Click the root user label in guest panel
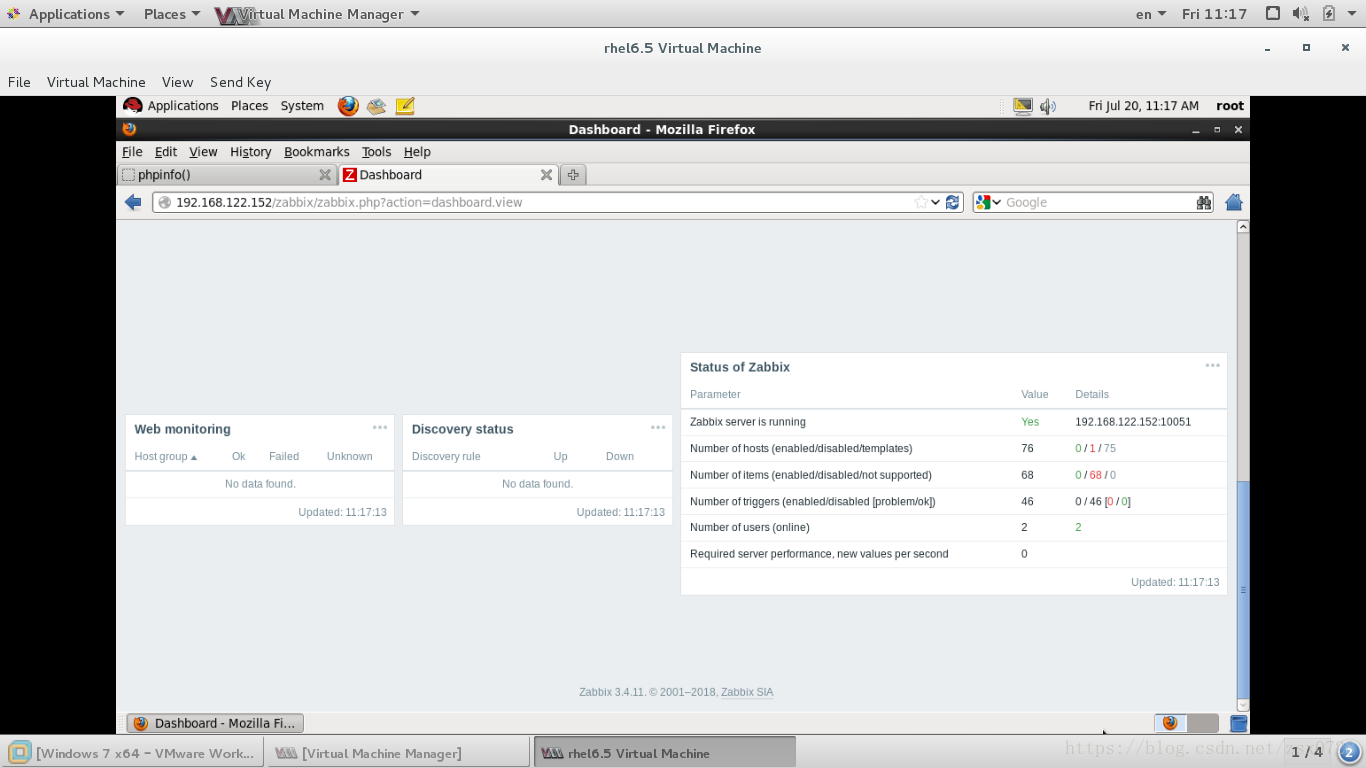Image resolution: width=1366 pixels, height=768 pixels. click(x=1230, y=106)
